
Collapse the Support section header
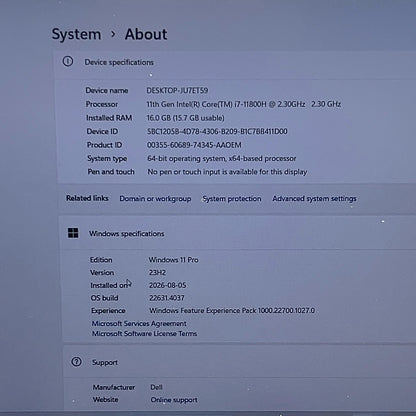[x=240, y=362]
